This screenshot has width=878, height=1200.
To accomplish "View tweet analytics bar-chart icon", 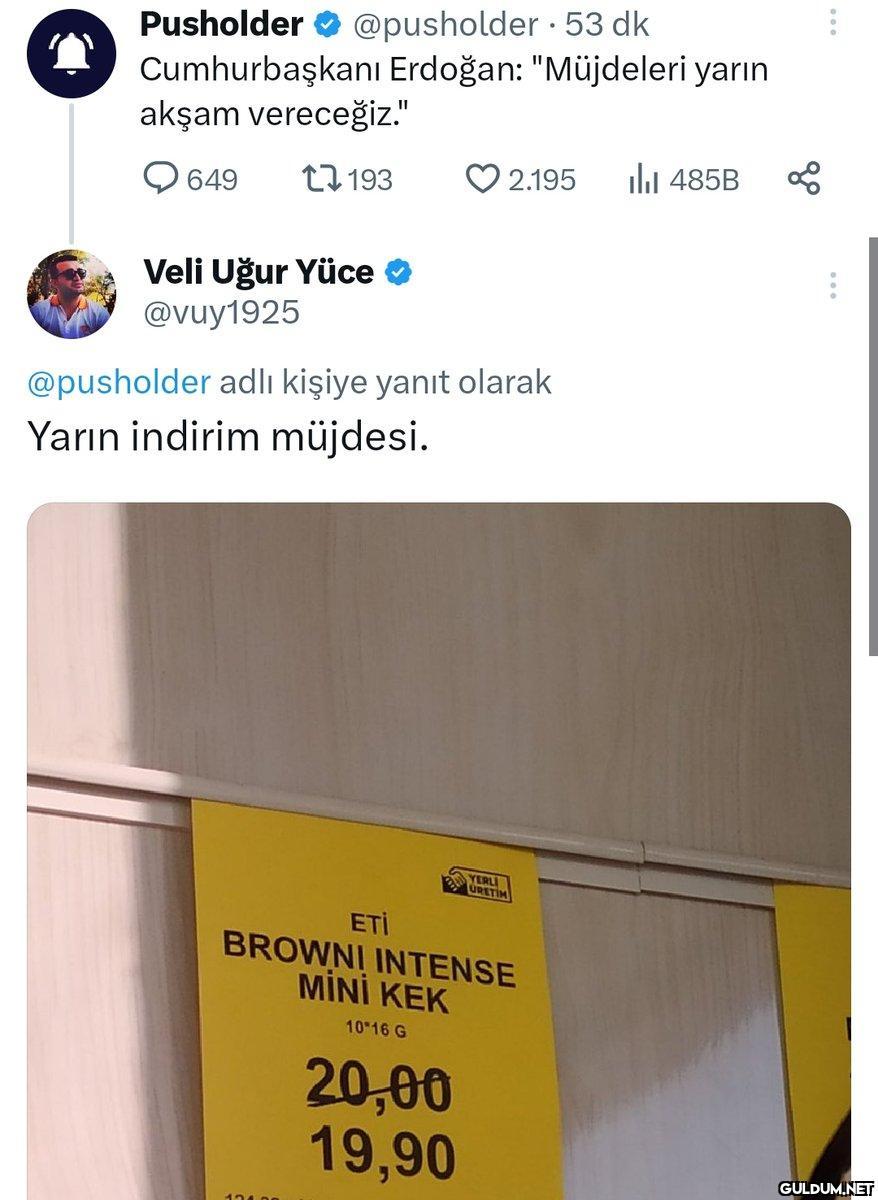I will pyautogui.click(x=643, y=180).
